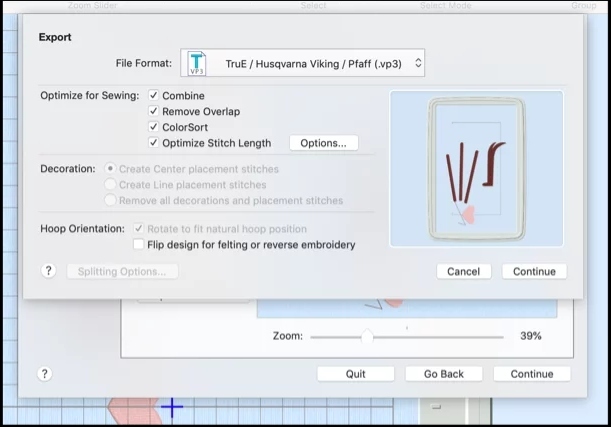Click the Group toolbar item
611x427 pixels.
click(584, 5)
